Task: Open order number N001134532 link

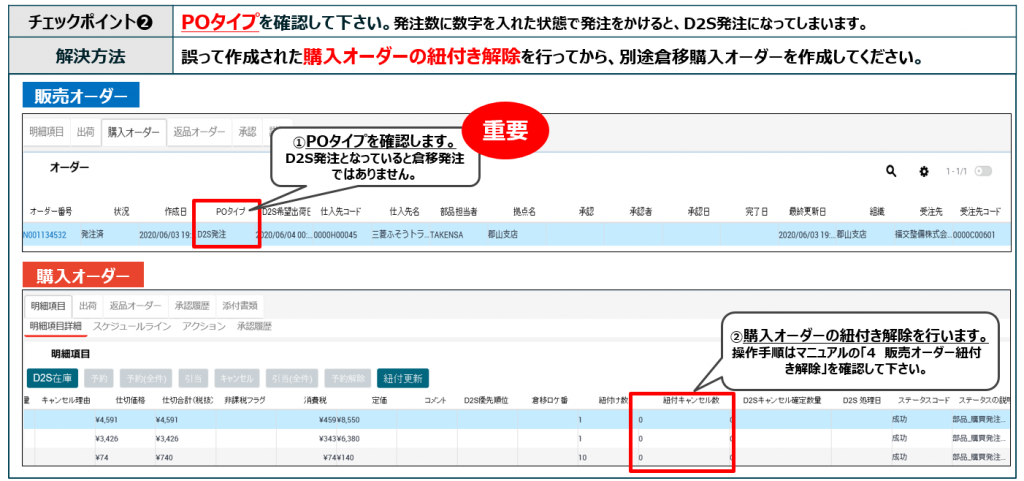Action: (x=47, y=234)
